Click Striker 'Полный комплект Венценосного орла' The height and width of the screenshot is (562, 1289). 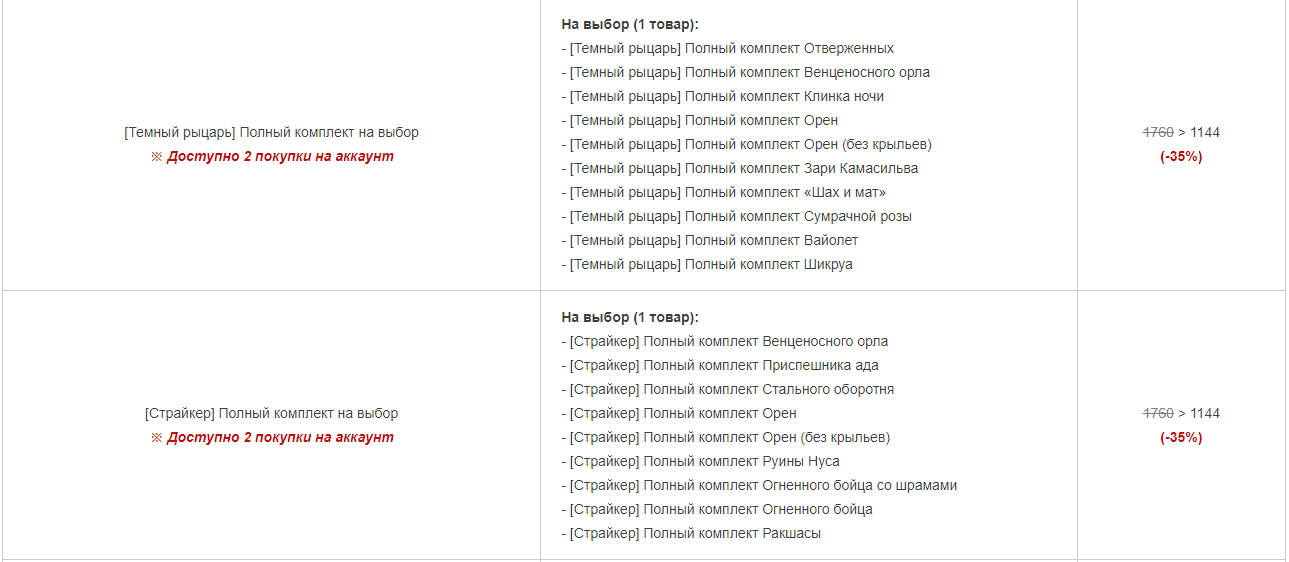point(724,341)
